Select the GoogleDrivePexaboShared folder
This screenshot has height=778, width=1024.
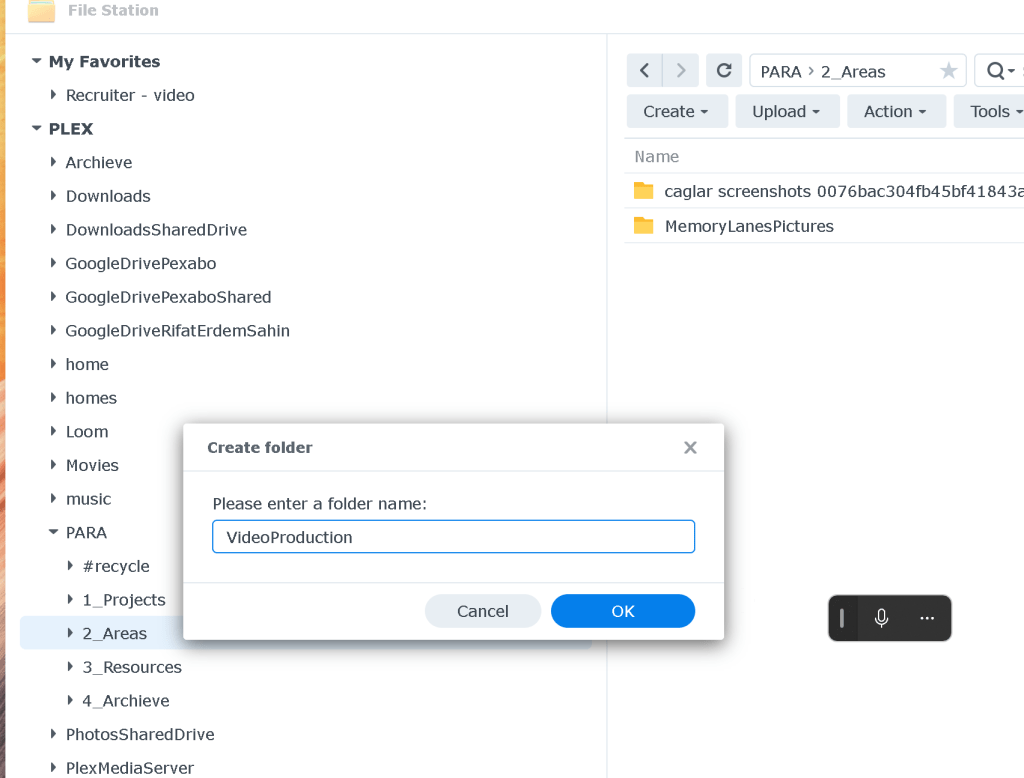168,297
